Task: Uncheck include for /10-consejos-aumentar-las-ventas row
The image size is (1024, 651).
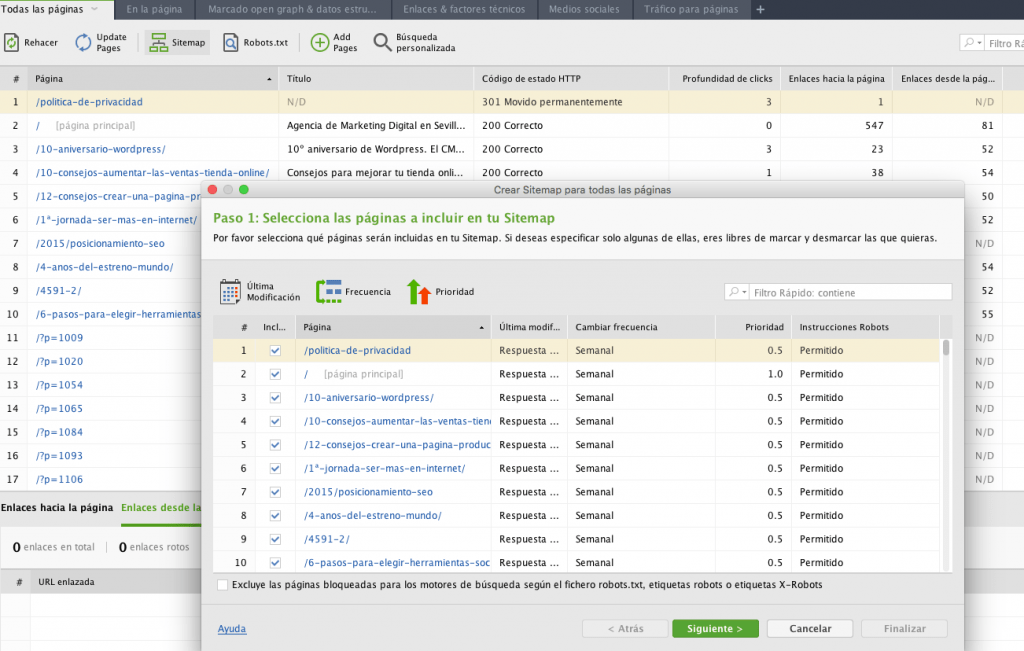Action: click(275, 421)
